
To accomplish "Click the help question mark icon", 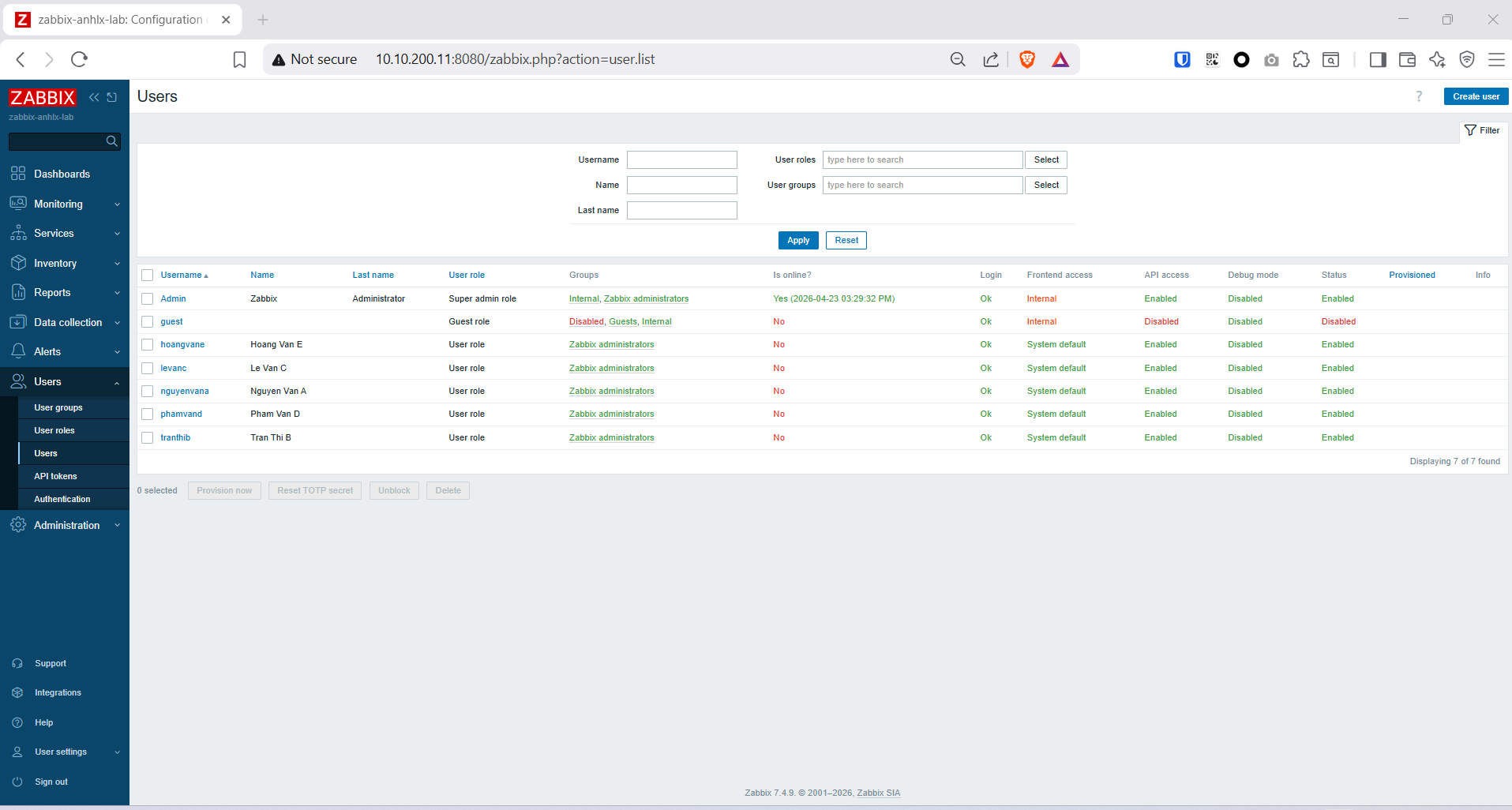I will tap(1418, 96).
